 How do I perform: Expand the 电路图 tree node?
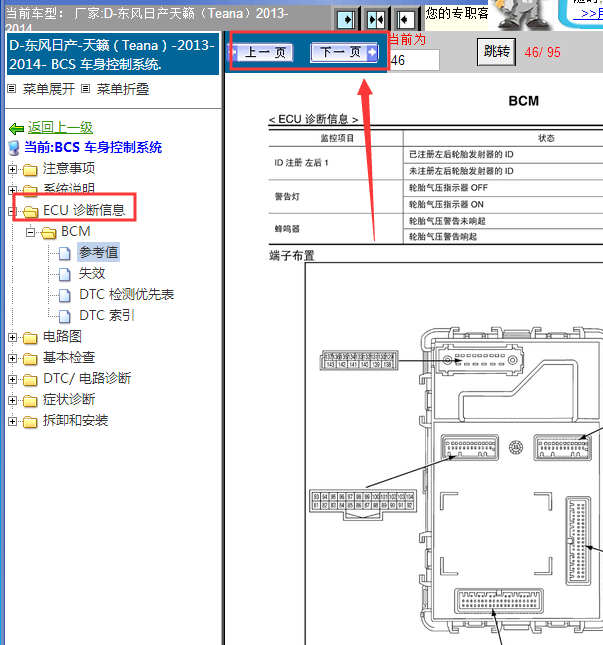12,337
